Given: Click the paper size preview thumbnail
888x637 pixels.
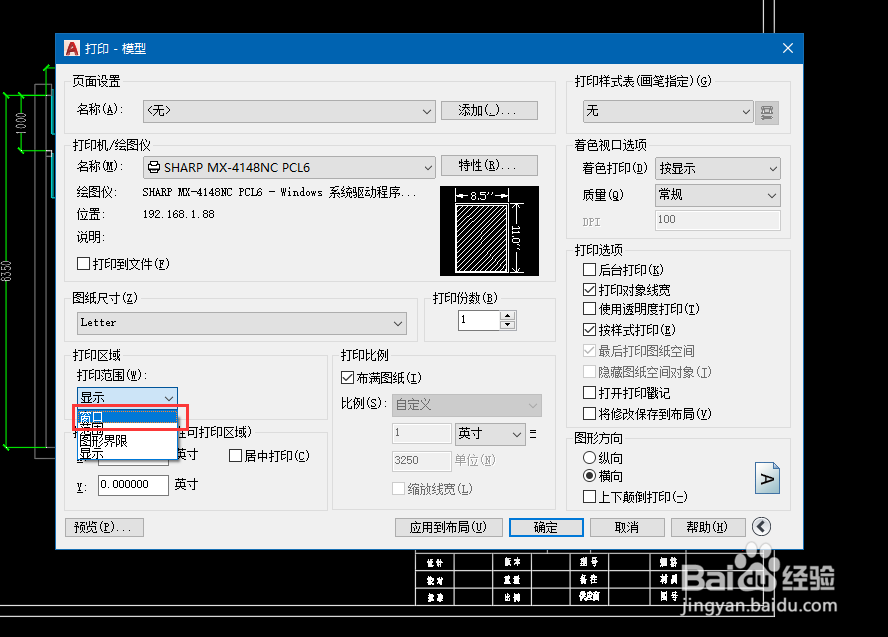Looking at the screenshot, I should tap(489, 231).
